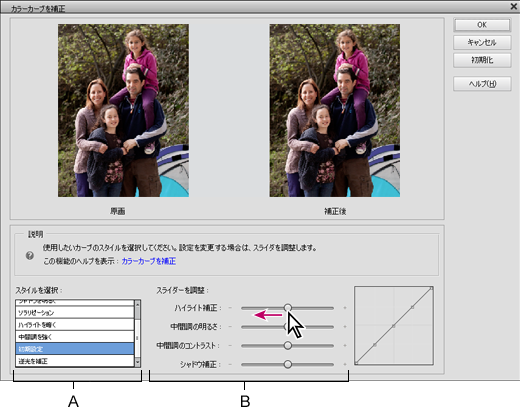Click the 中間調のコントラスト slider handle
520x420 pixels.
(288, 345)
